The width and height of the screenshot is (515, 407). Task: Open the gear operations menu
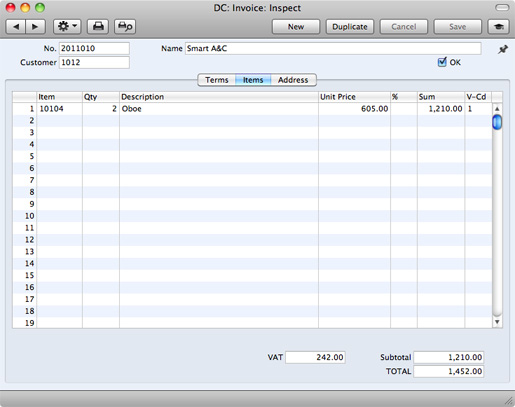pos(67,26)
